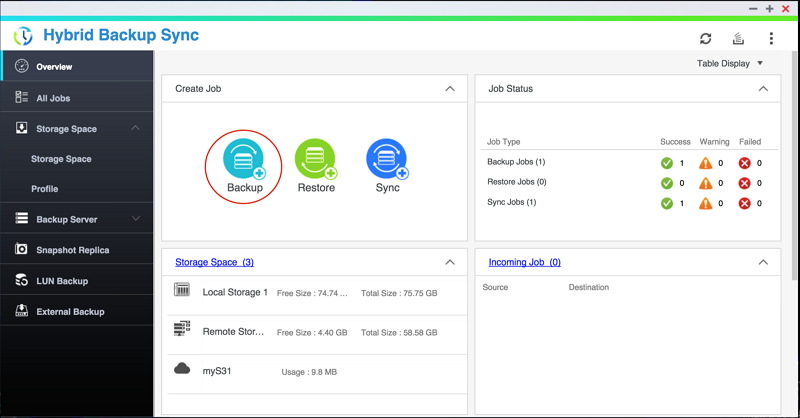Viewport: 800px width, 418px height.
Task: Click the Storage Space (3) link
Action: pos(214,262)
